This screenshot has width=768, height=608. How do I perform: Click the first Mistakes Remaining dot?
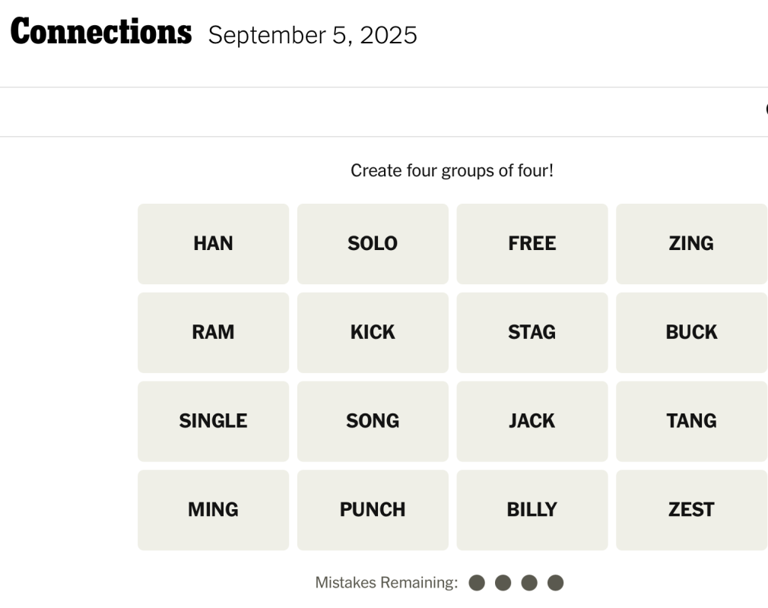click(477, 583)
